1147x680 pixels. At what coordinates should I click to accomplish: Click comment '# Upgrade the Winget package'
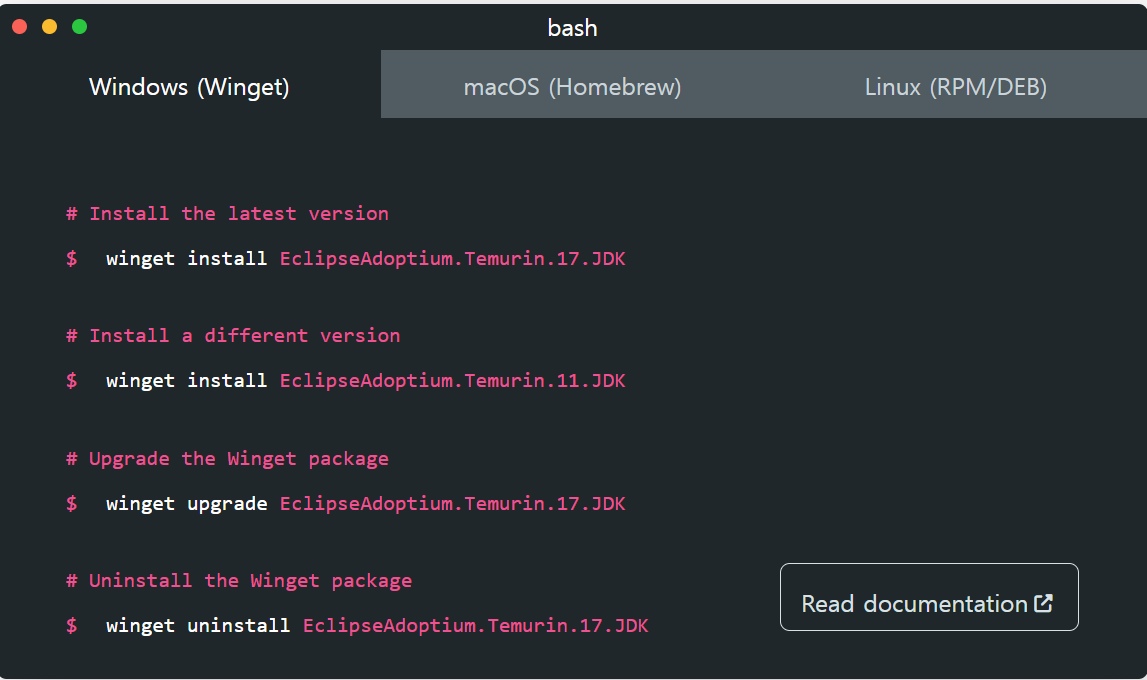[227, 458]
